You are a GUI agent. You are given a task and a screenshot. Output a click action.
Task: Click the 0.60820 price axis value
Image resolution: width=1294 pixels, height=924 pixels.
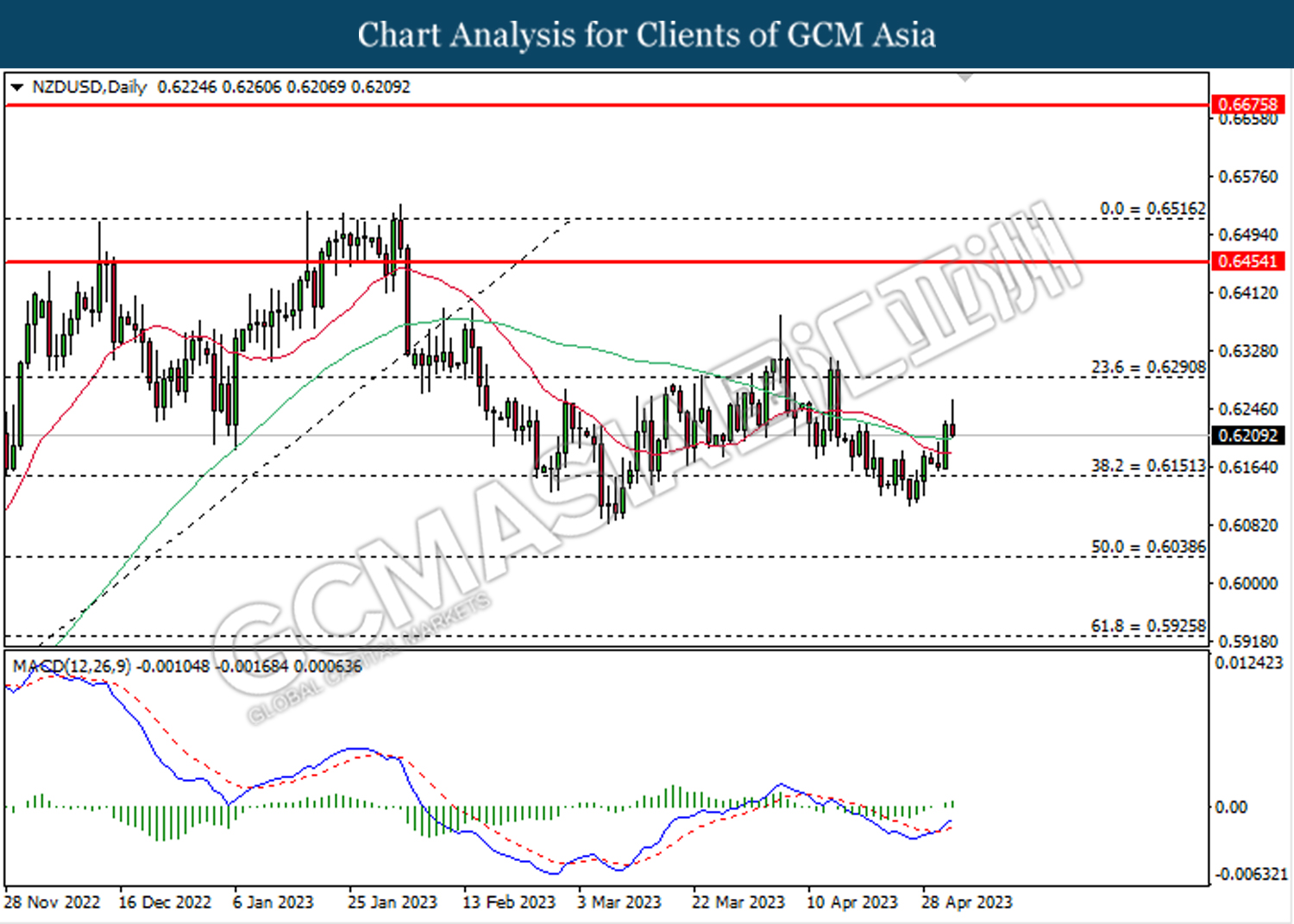coord(1248,525)
